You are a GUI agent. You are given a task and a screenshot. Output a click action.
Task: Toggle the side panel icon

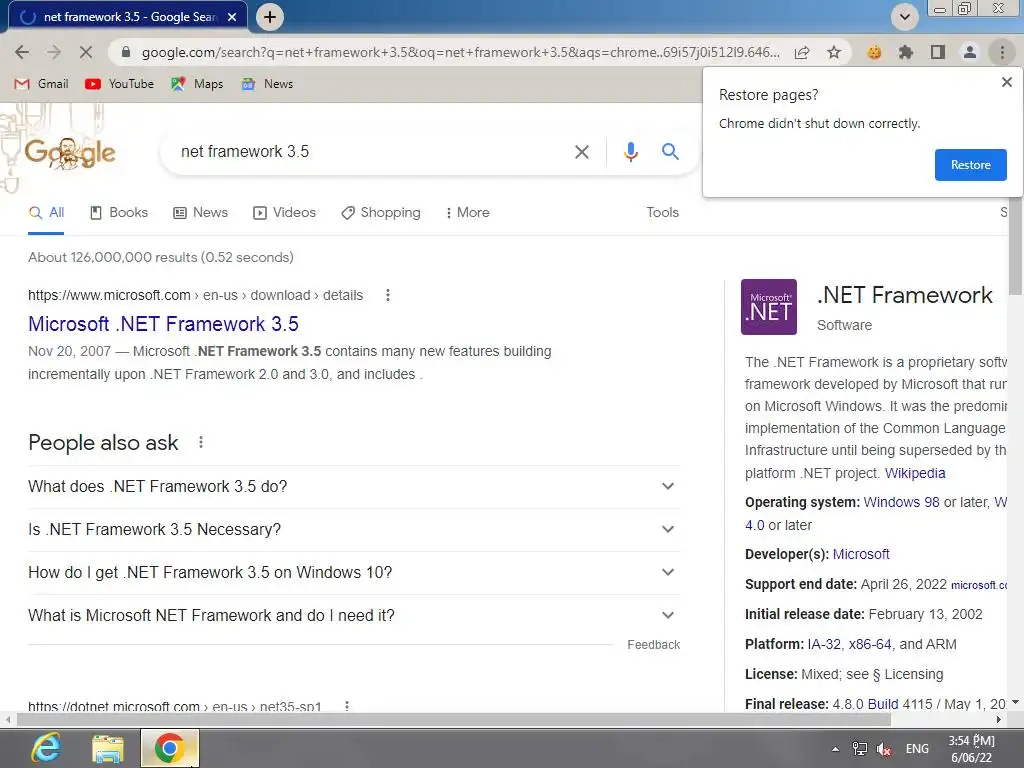pos(938,52)
